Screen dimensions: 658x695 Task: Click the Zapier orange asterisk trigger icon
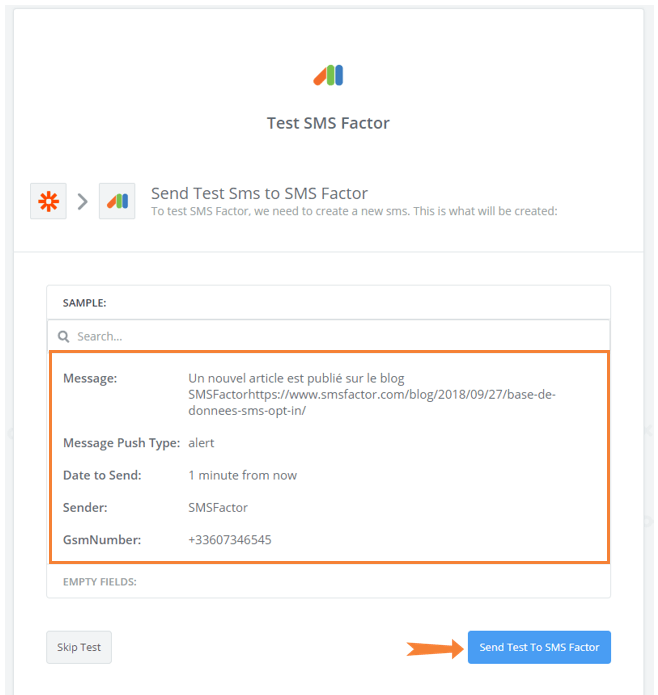coord(48,201)
